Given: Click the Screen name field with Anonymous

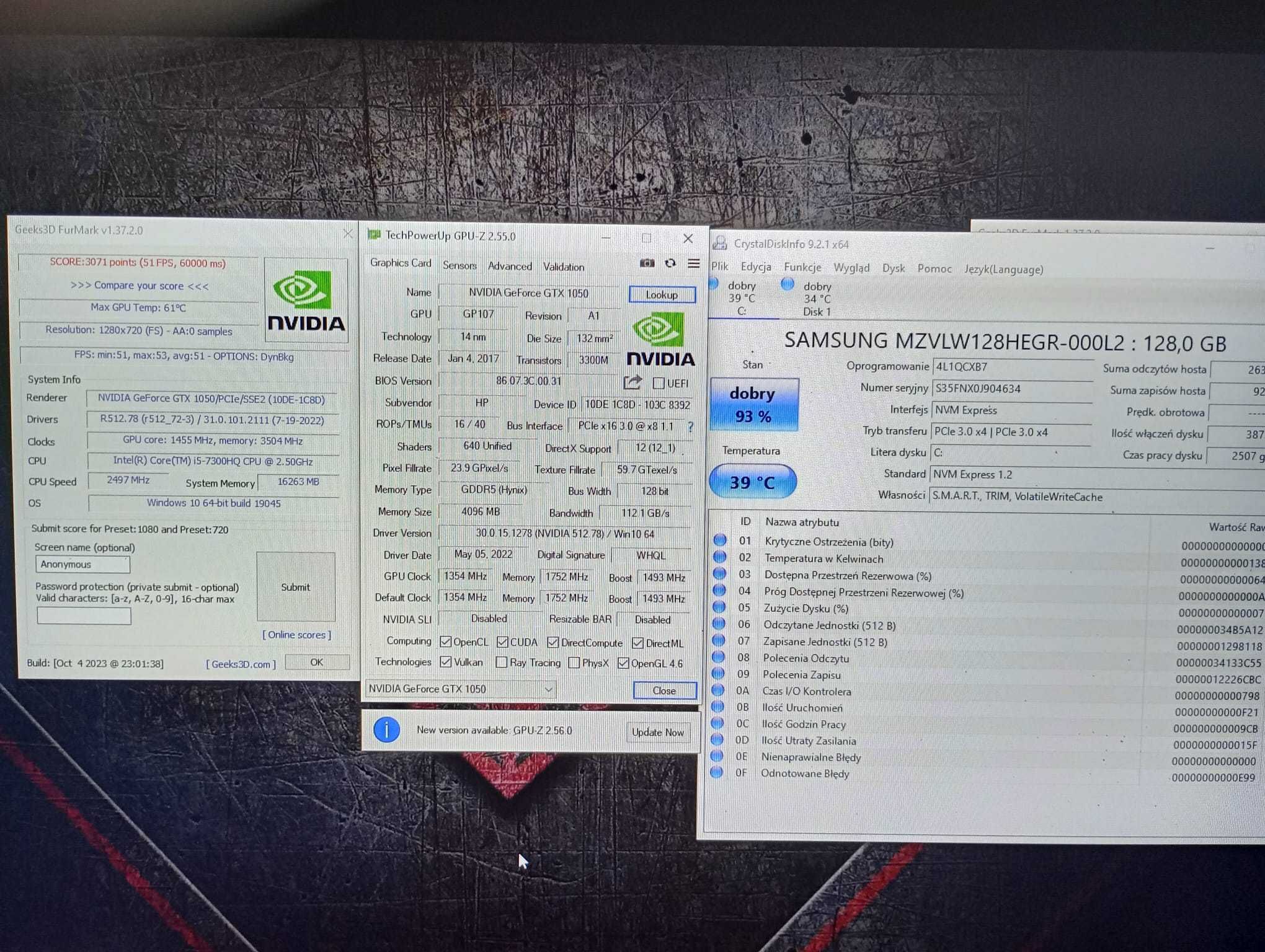Looking at the screenshot, I should tap(83, 564).
